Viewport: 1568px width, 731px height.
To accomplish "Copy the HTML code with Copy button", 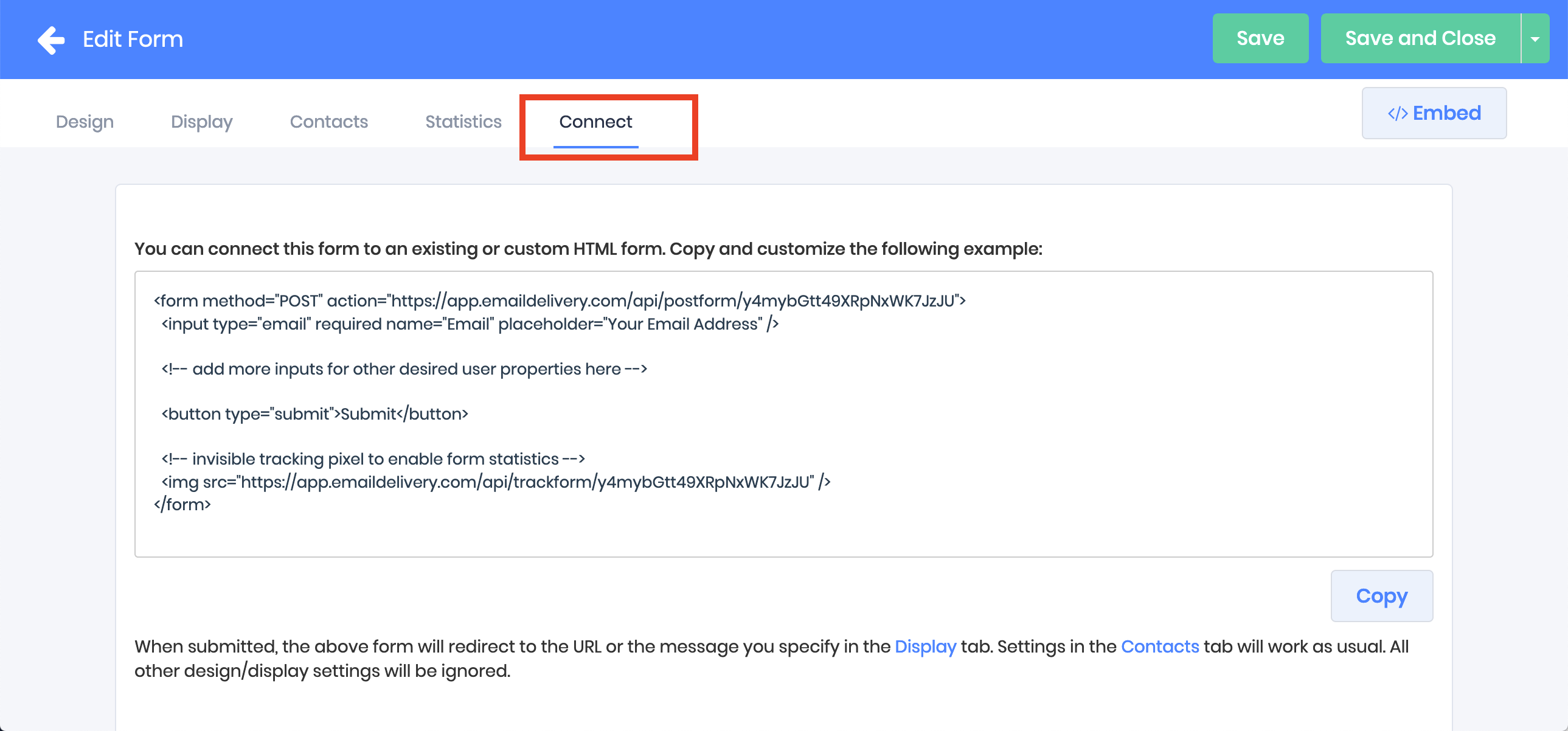I will click(1381, 595).
